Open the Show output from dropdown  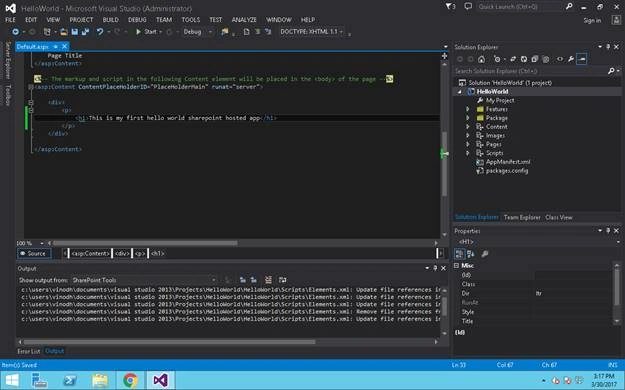pos(144,280)
